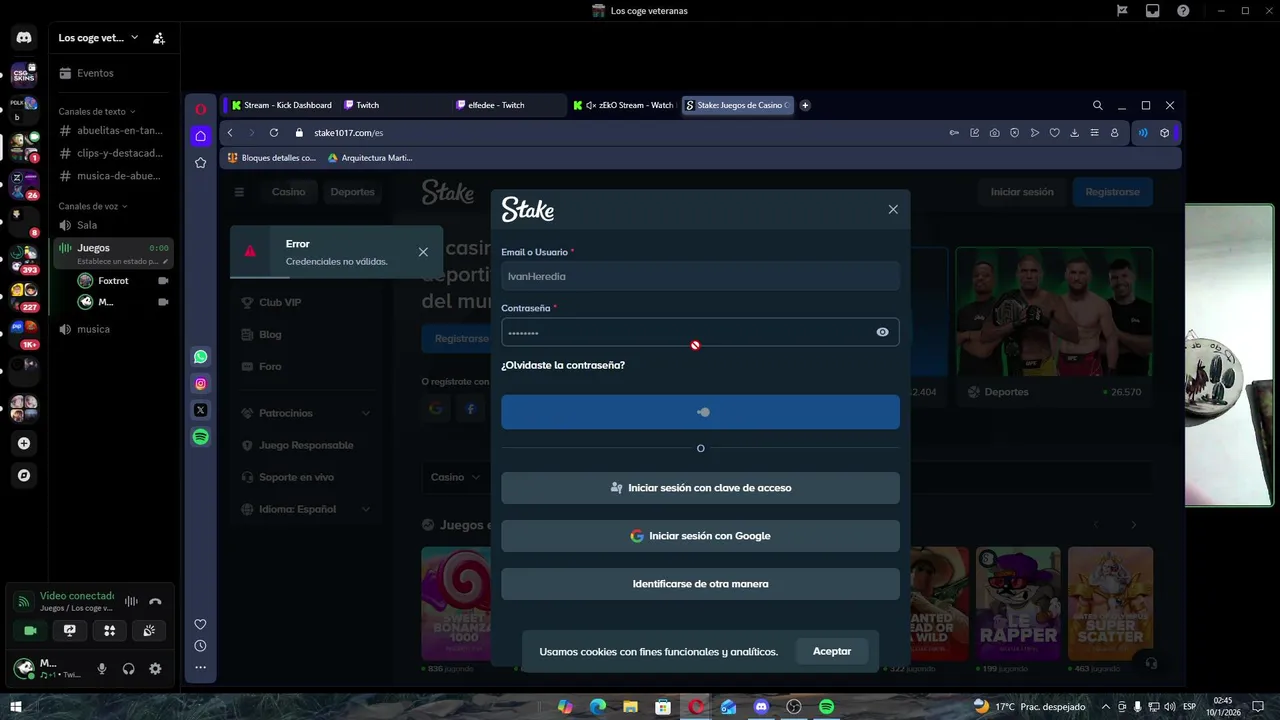Collapse Canales de voz category

point(93,206)
